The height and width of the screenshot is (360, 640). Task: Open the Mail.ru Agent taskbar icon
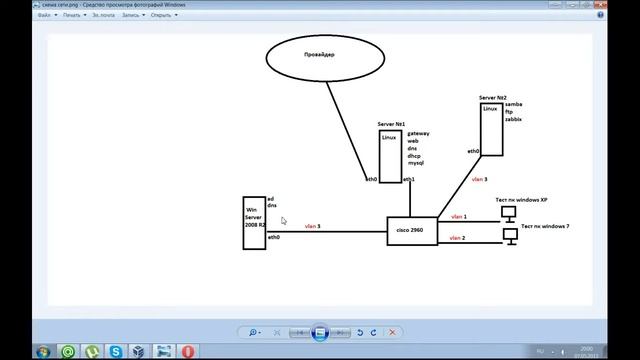(68, 351)
